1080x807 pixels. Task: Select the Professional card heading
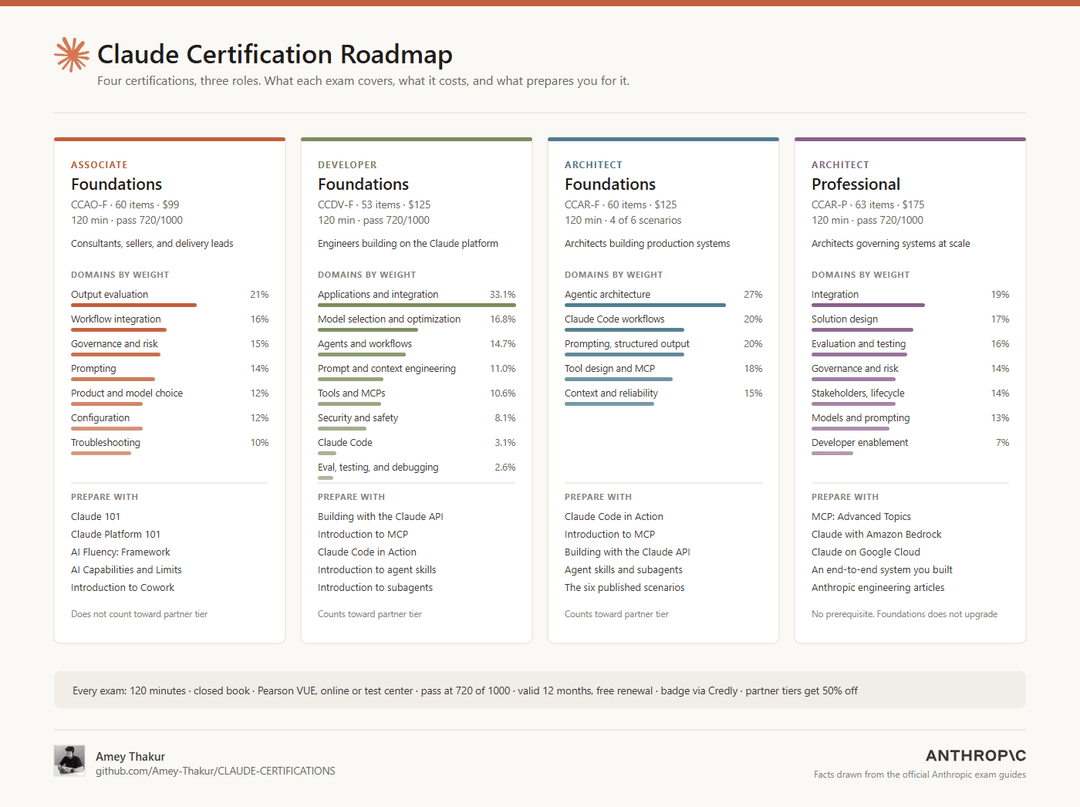(x=855, y=184)
